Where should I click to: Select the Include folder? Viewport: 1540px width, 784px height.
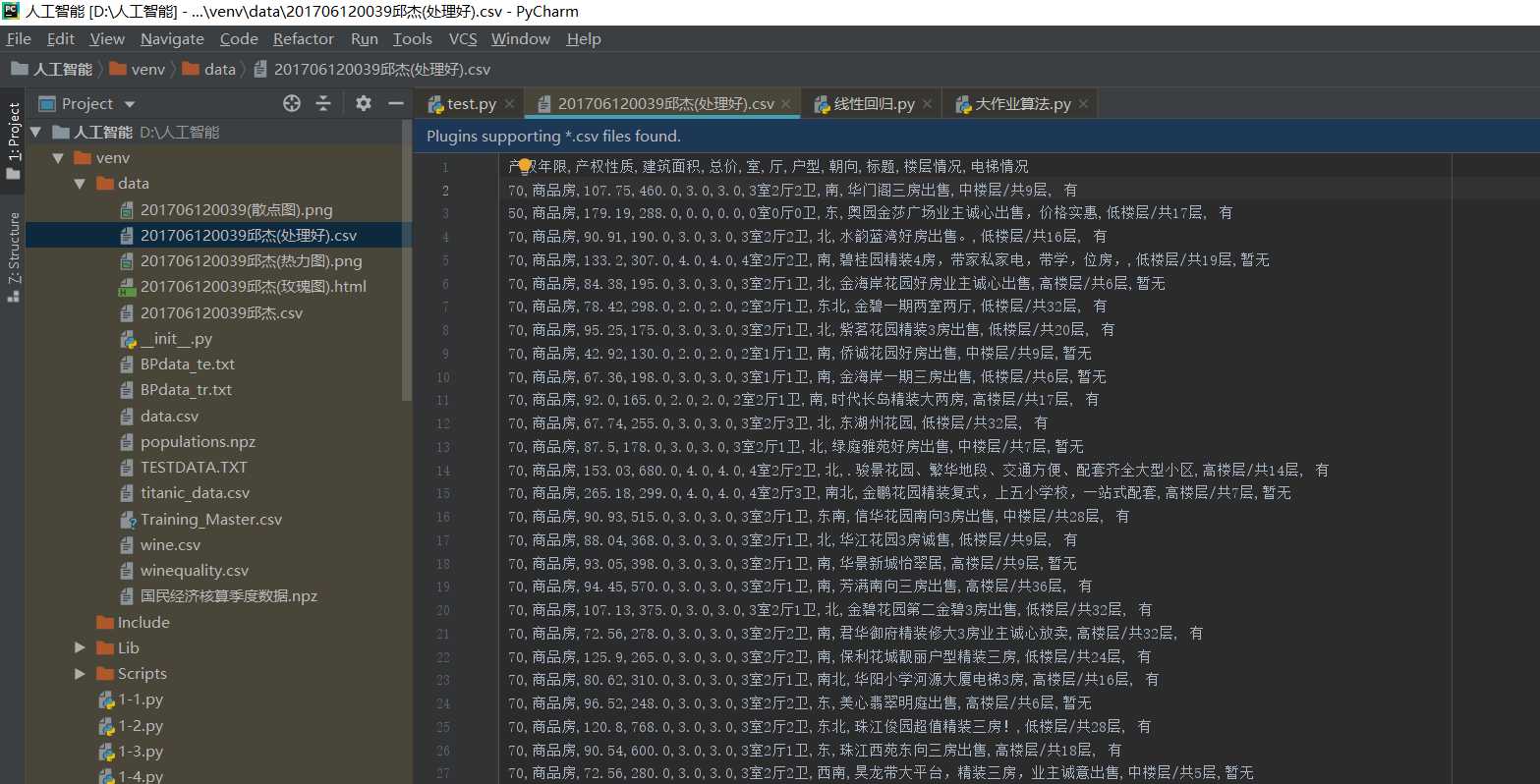143,622
